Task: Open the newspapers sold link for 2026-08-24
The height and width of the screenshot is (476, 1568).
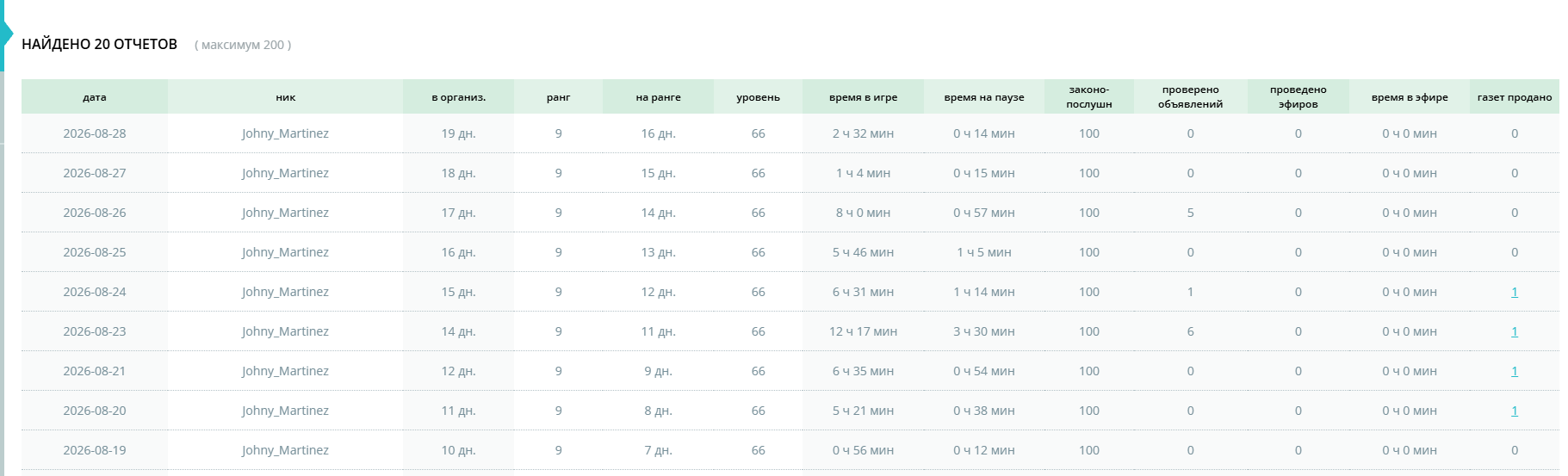Action: pos(1514,292)
